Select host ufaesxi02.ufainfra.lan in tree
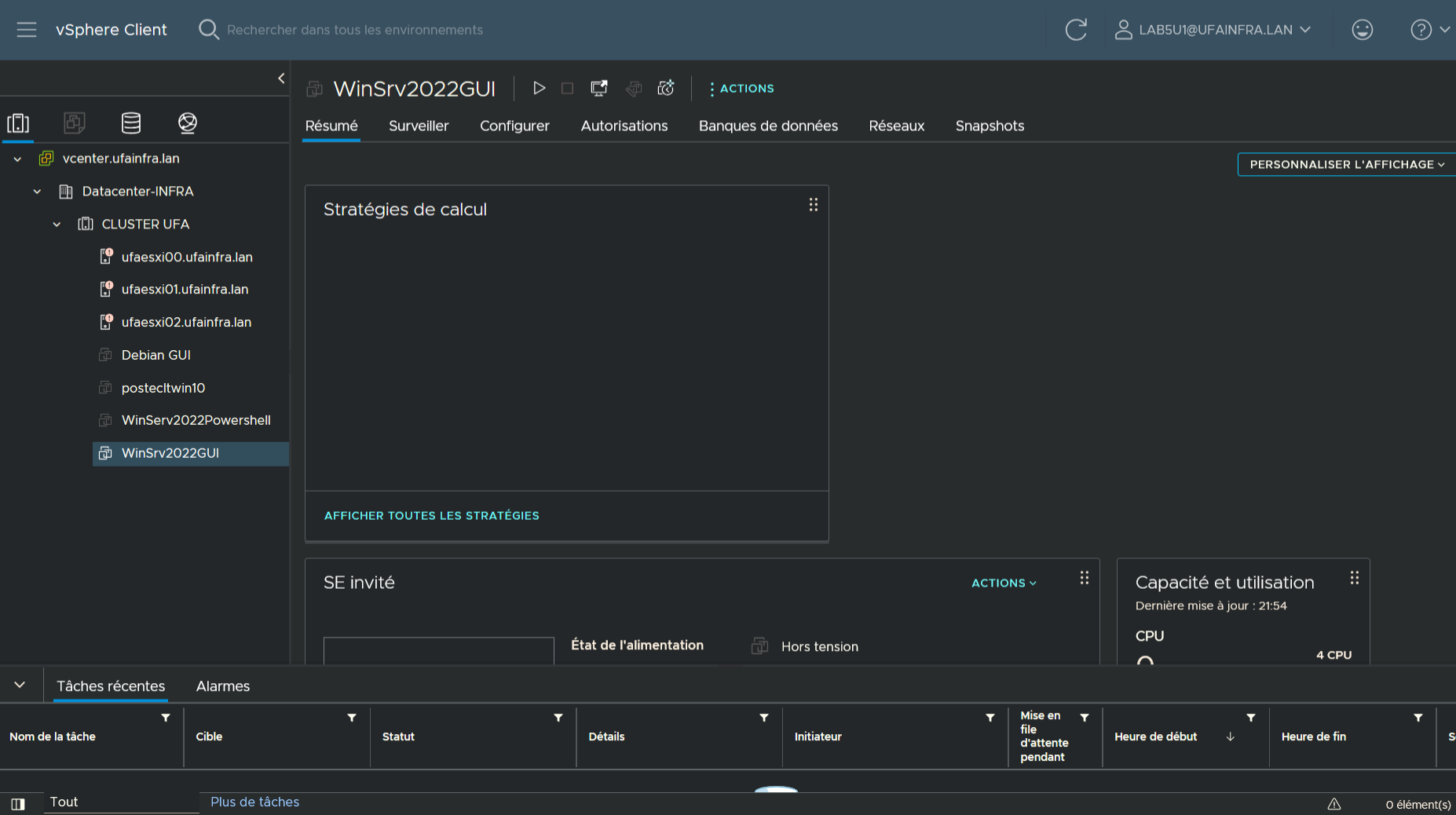 pos(186,322)
